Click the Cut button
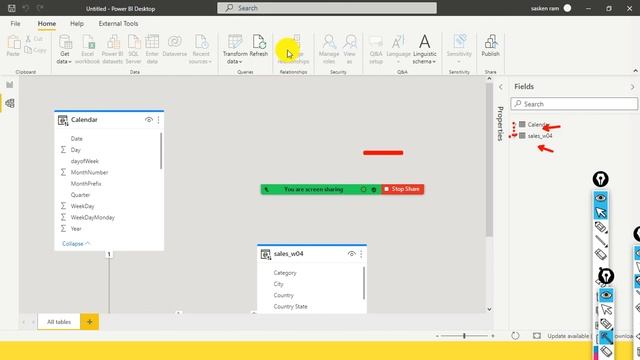 34,39
